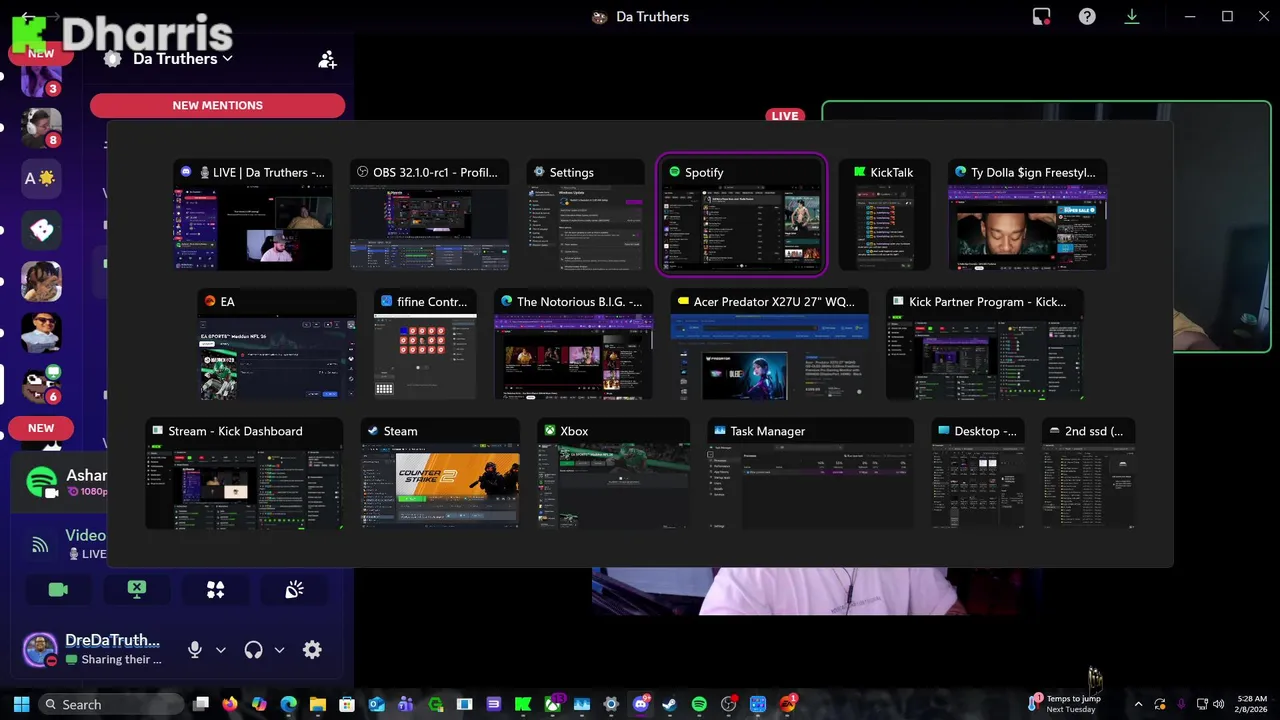
Task: Switch to the OBS 32.1.0-rc1 window
Action: click(x=429, y=215)
